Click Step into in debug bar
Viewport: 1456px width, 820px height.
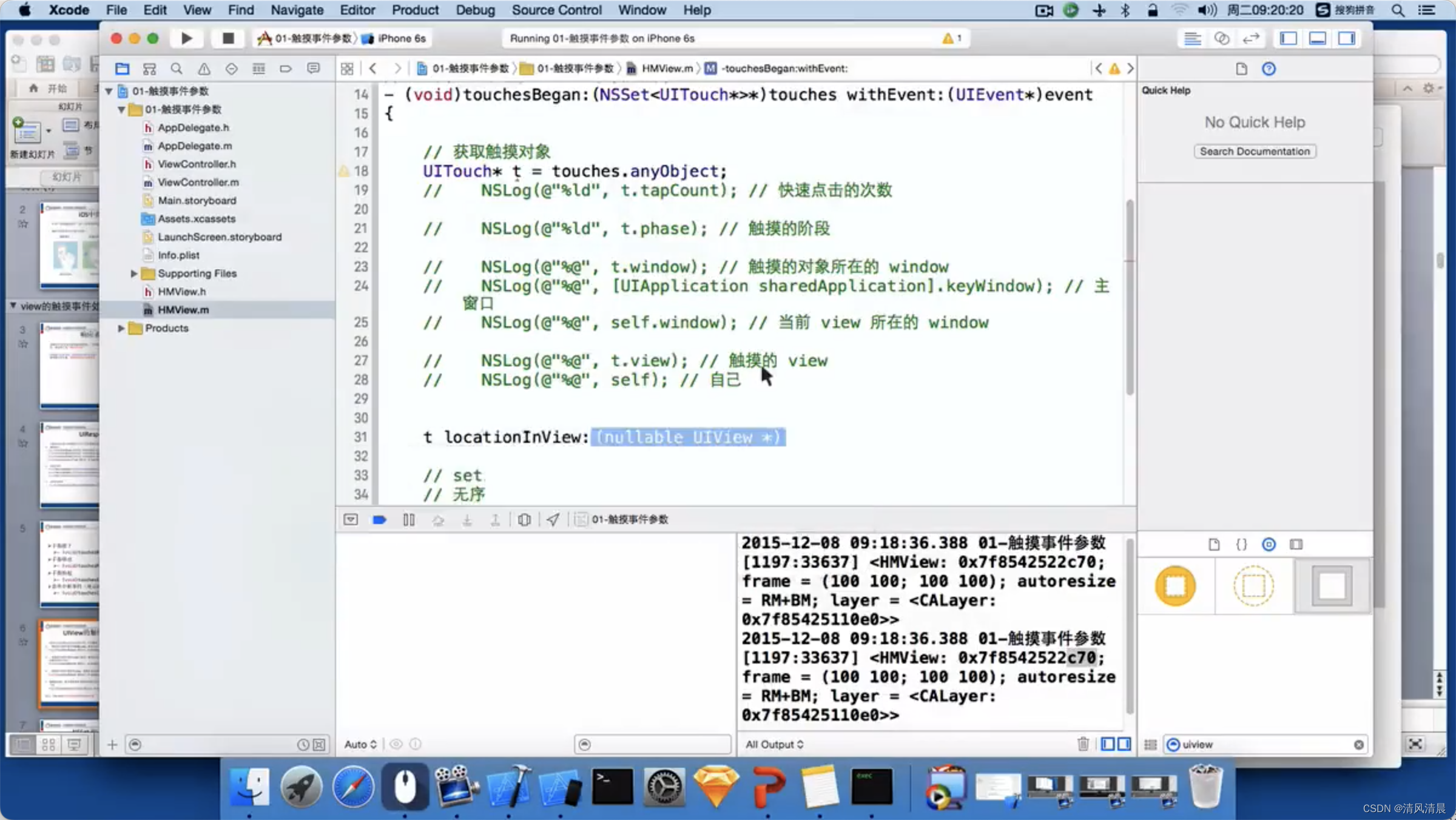pos(467,520)
